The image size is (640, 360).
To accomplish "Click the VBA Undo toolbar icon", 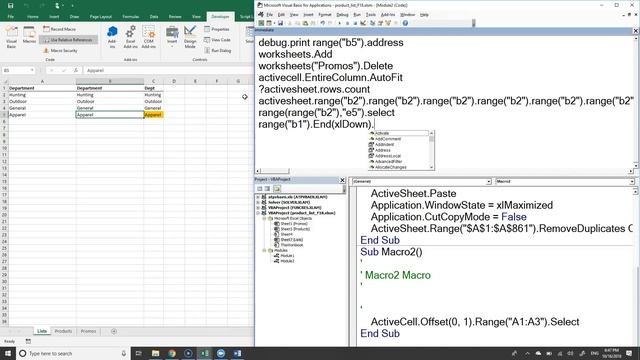I will [x=322, y=23].
